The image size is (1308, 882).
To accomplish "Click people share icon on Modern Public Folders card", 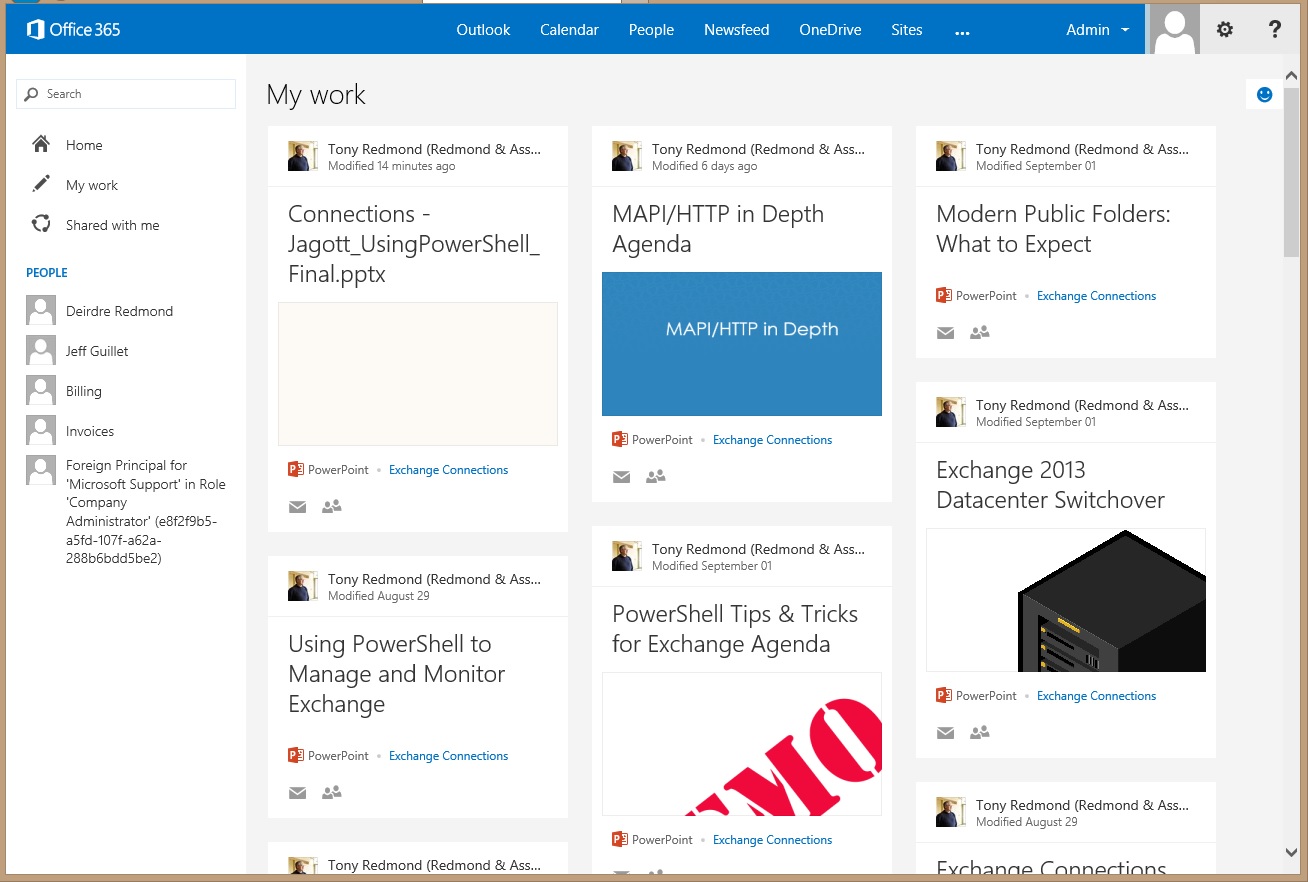I will click(x=979, y=333).
